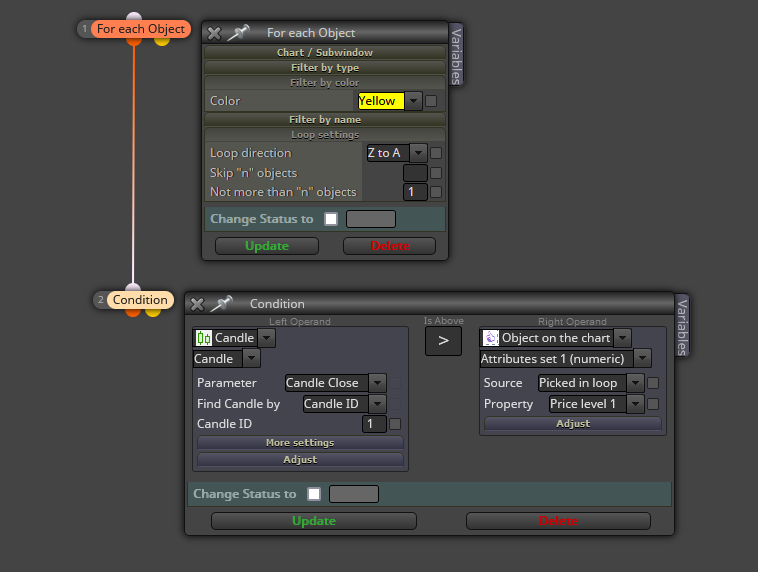Image resolution: width=758 pixels, height=572 pixels.
Task: Toggle the Not more than "n" objects checkbox
Action: coord(436,192)
